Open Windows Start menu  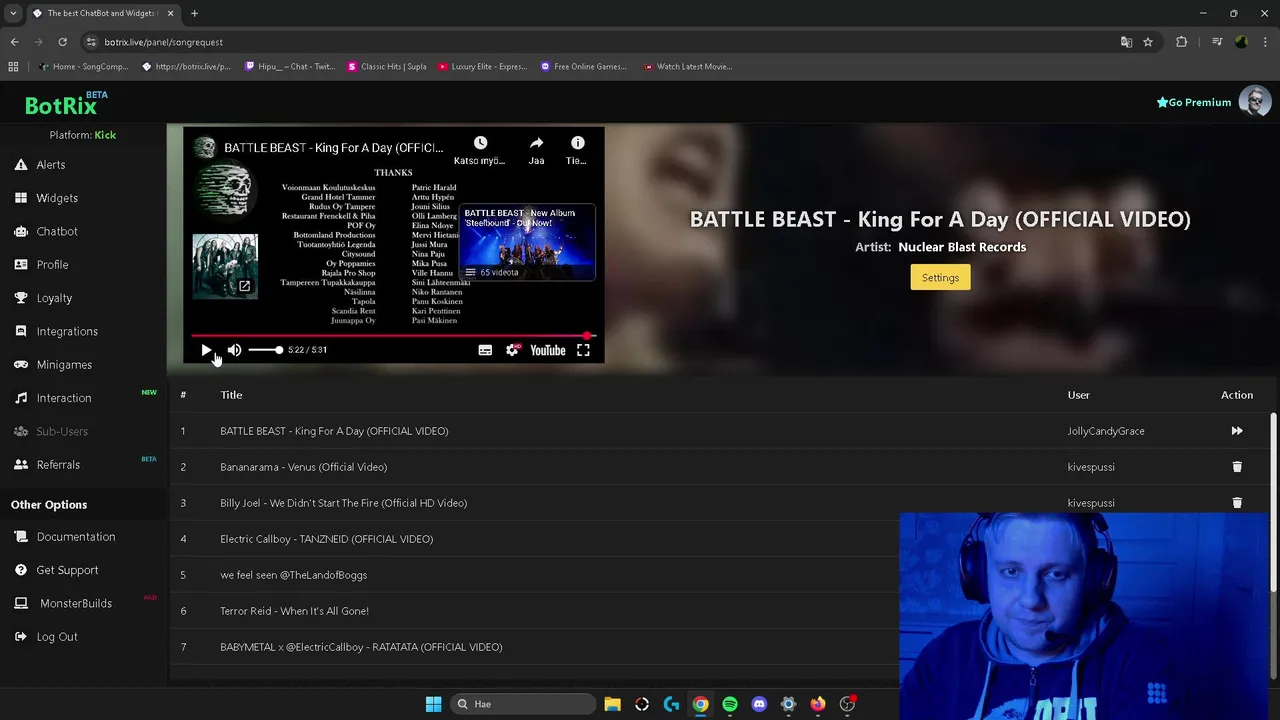(x=433, y=704)
